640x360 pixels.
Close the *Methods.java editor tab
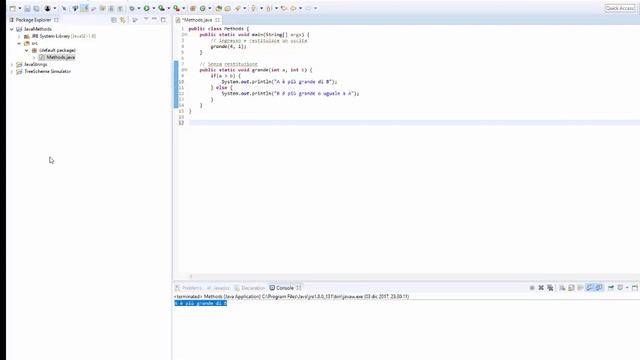pos(218,20)
